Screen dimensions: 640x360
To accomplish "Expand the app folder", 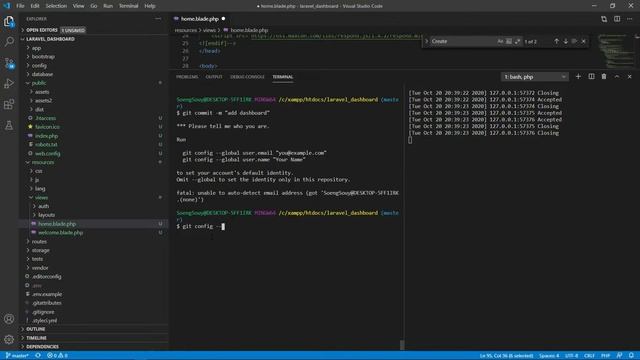I will (x=36, y=48).
